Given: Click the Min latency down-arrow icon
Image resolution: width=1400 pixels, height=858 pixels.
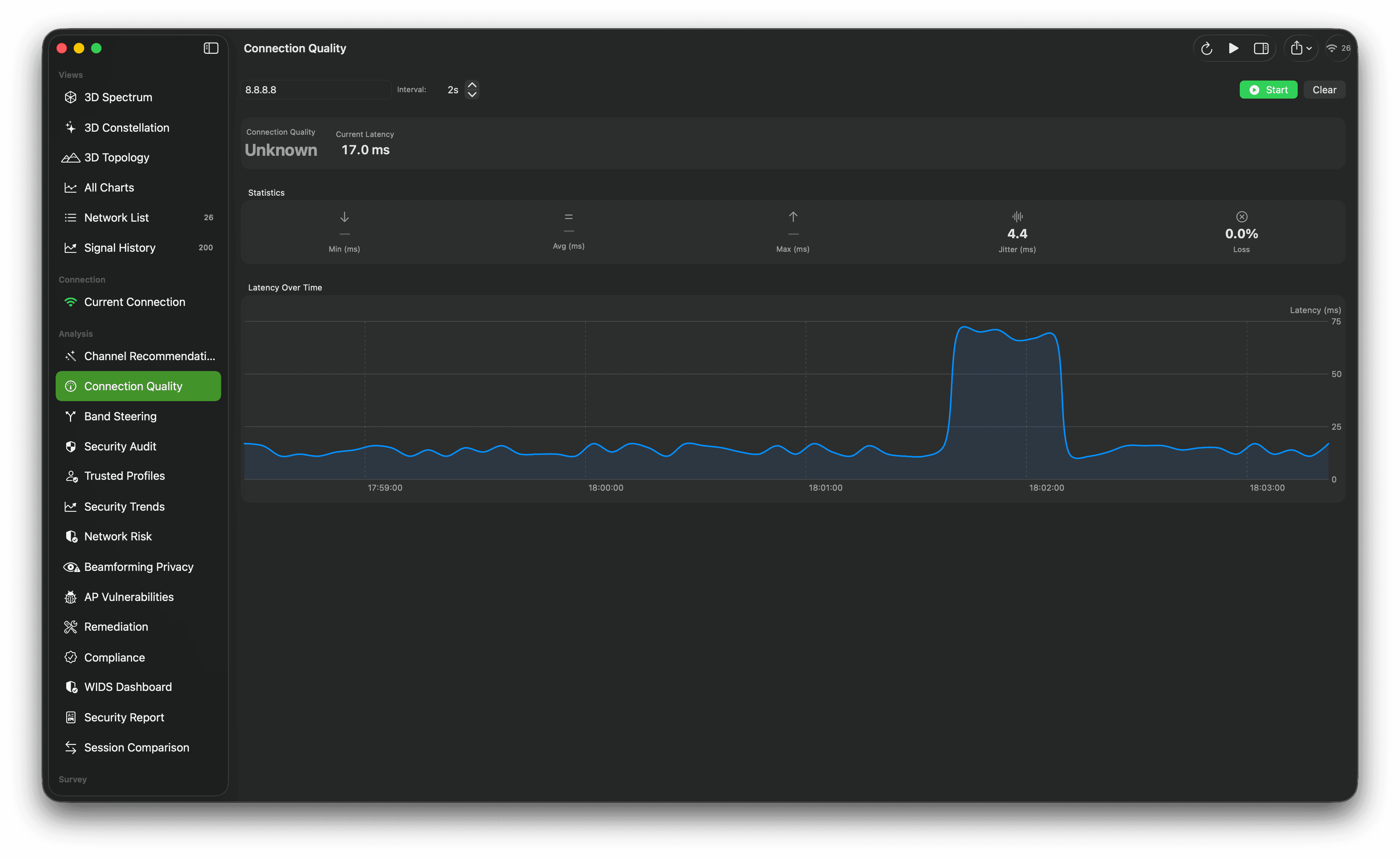Looking at the screenshot, I should coord(344,217).
